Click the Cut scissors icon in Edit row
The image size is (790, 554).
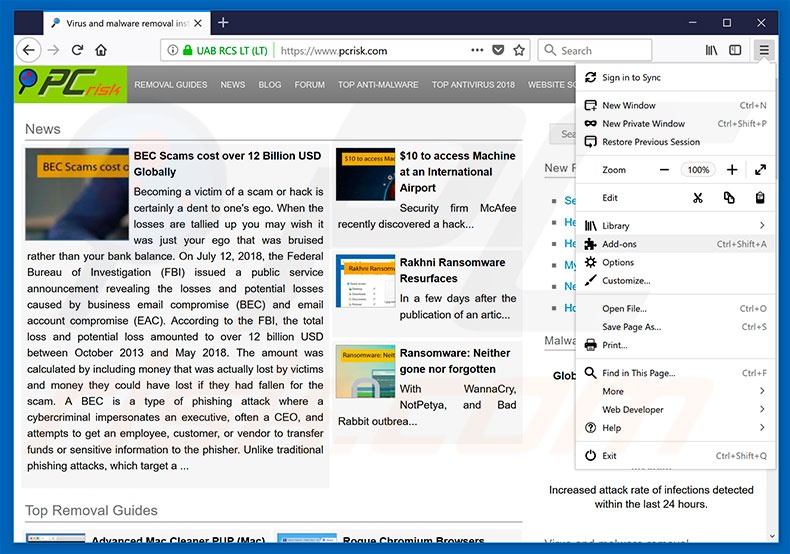pyautogui.click(x=697, y=198)
